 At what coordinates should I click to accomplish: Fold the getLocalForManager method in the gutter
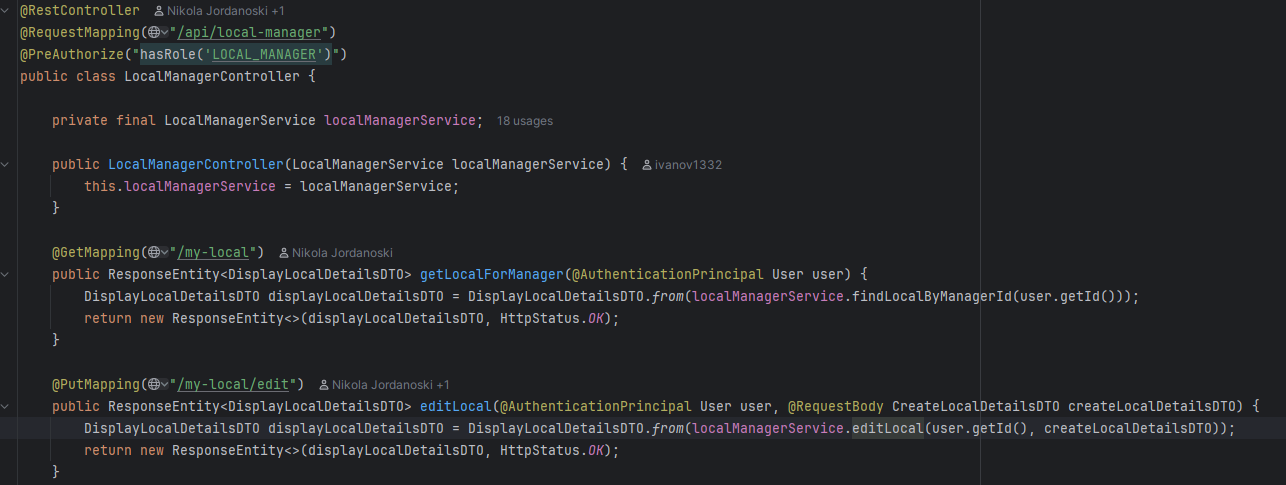point(6,274)
